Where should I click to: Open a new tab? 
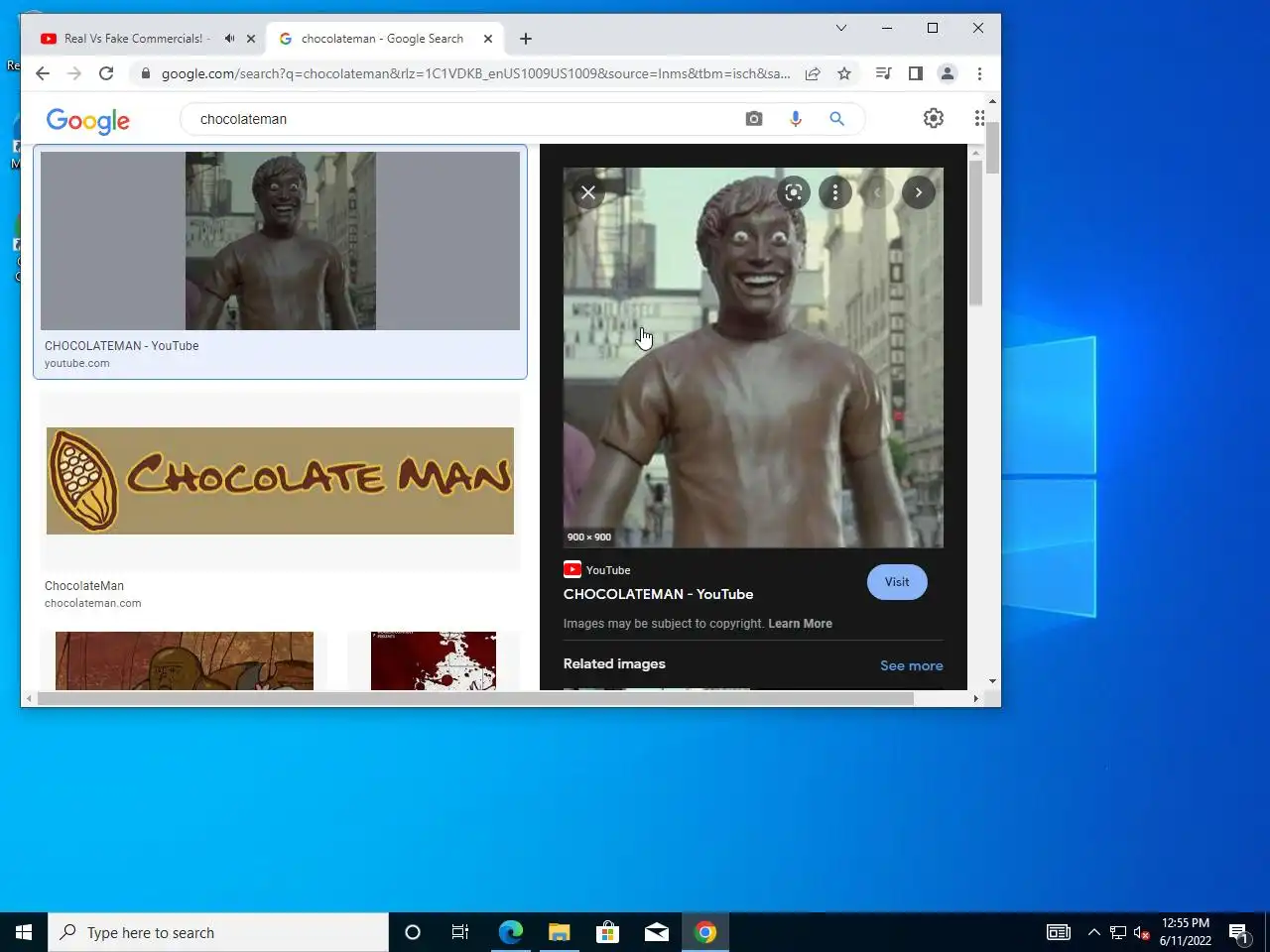pyautogui.click(x=526, y=39)
